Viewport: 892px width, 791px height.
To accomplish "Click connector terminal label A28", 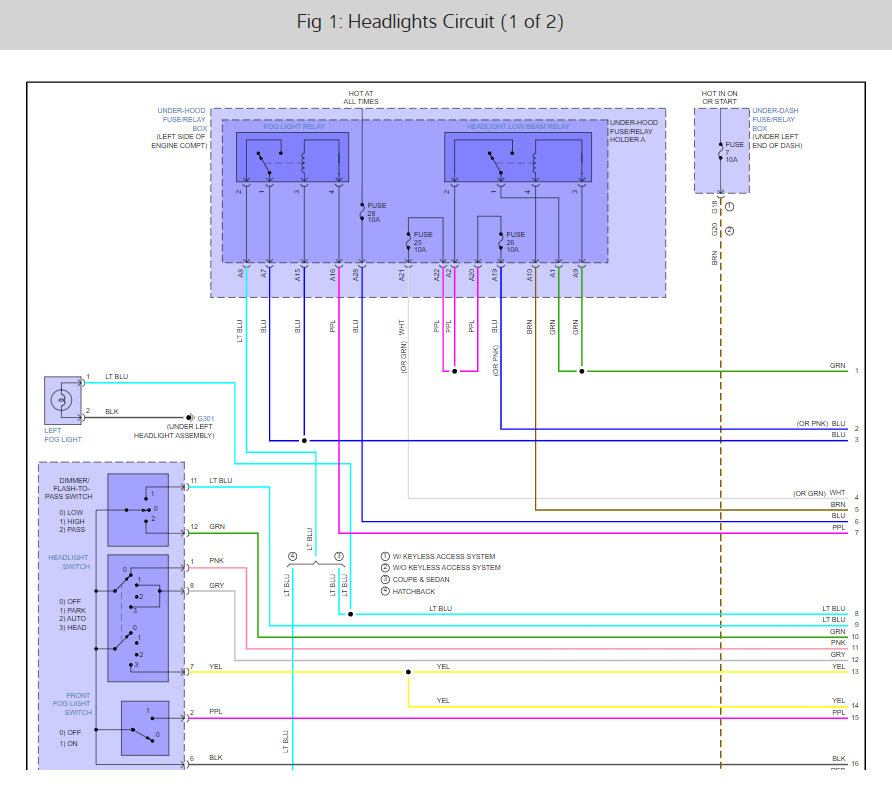I will tap(356, 275).
